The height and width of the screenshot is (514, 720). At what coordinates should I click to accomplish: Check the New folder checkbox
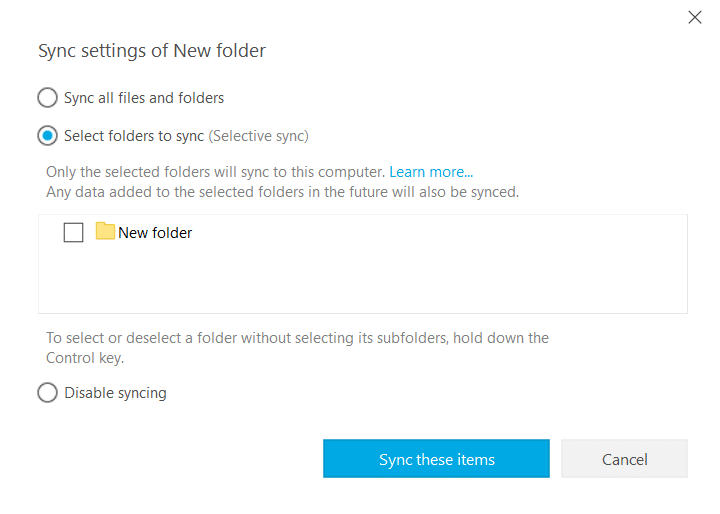73,232
